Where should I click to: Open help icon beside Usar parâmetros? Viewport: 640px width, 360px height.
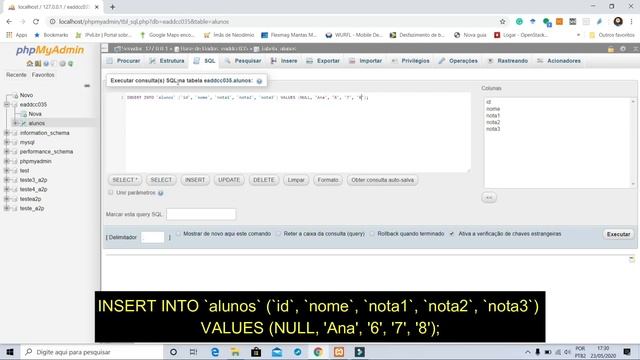(x=161, y=193)
